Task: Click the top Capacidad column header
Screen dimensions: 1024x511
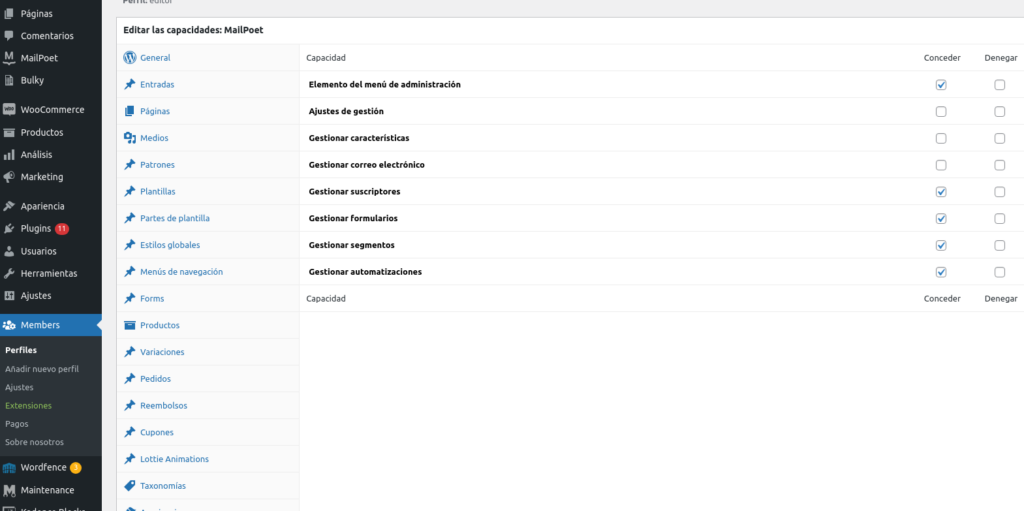Action: pos(326,58)
